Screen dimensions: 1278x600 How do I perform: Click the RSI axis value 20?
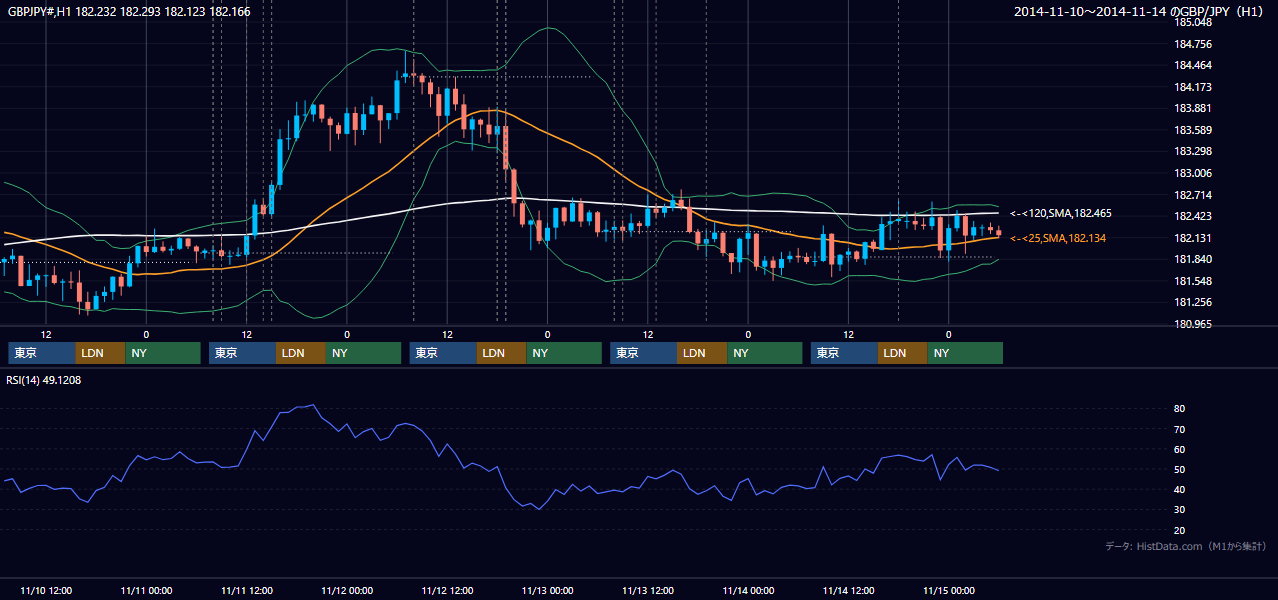1180,530
